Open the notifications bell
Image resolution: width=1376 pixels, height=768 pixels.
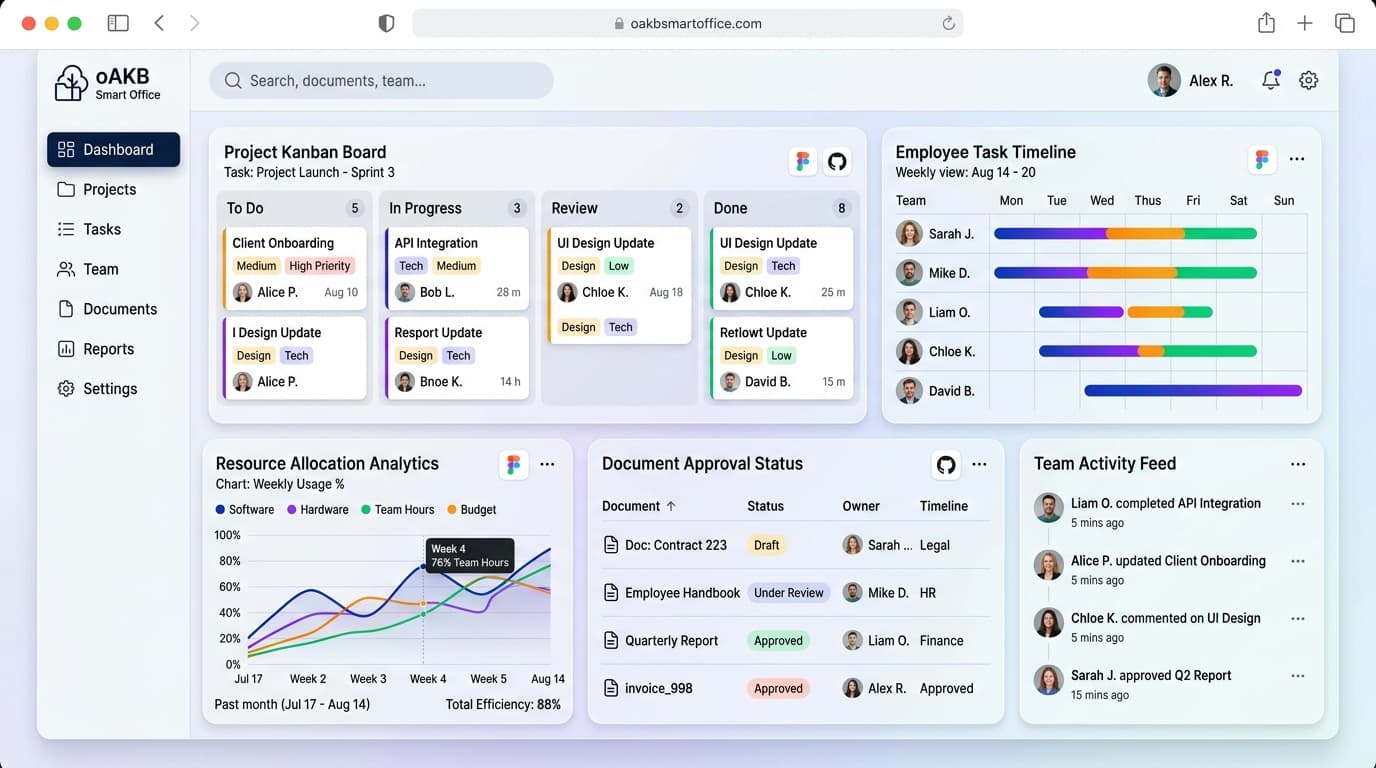click(x=1271, y=81)
